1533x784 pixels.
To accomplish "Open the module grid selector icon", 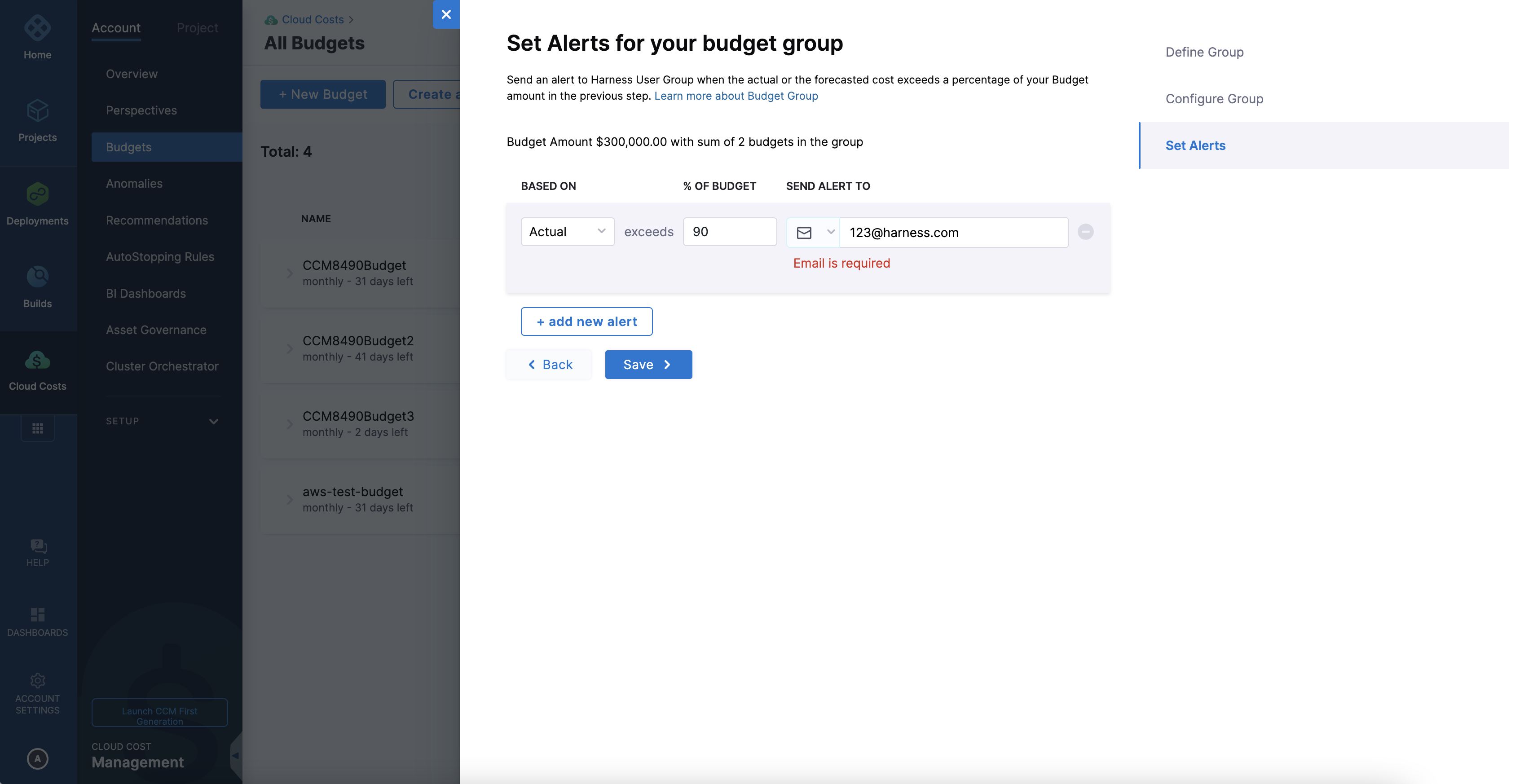I will pyautogui.click(x=37, y=428).
